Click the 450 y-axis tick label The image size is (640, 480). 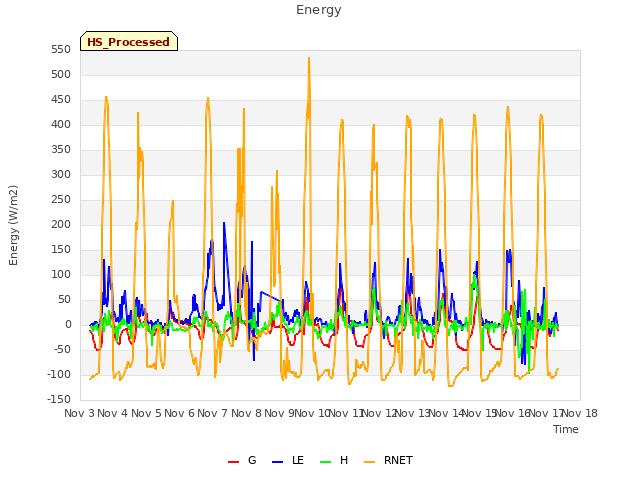coord(61,100)
